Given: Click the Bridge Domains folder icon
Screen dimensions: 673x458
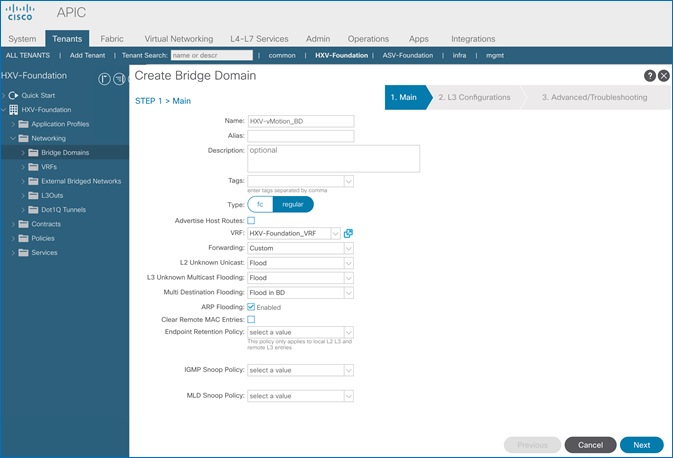Looking at the screenshot, I should [33, 152].
